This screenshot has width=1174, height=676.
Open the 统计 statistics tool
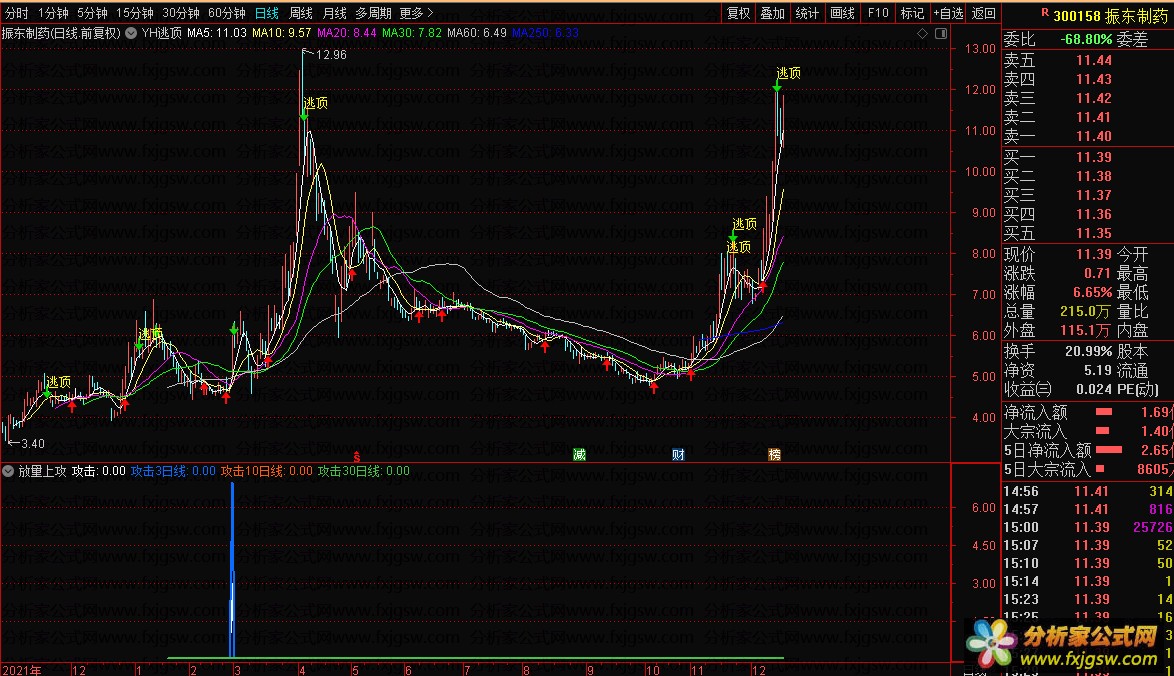click(807, 13)
